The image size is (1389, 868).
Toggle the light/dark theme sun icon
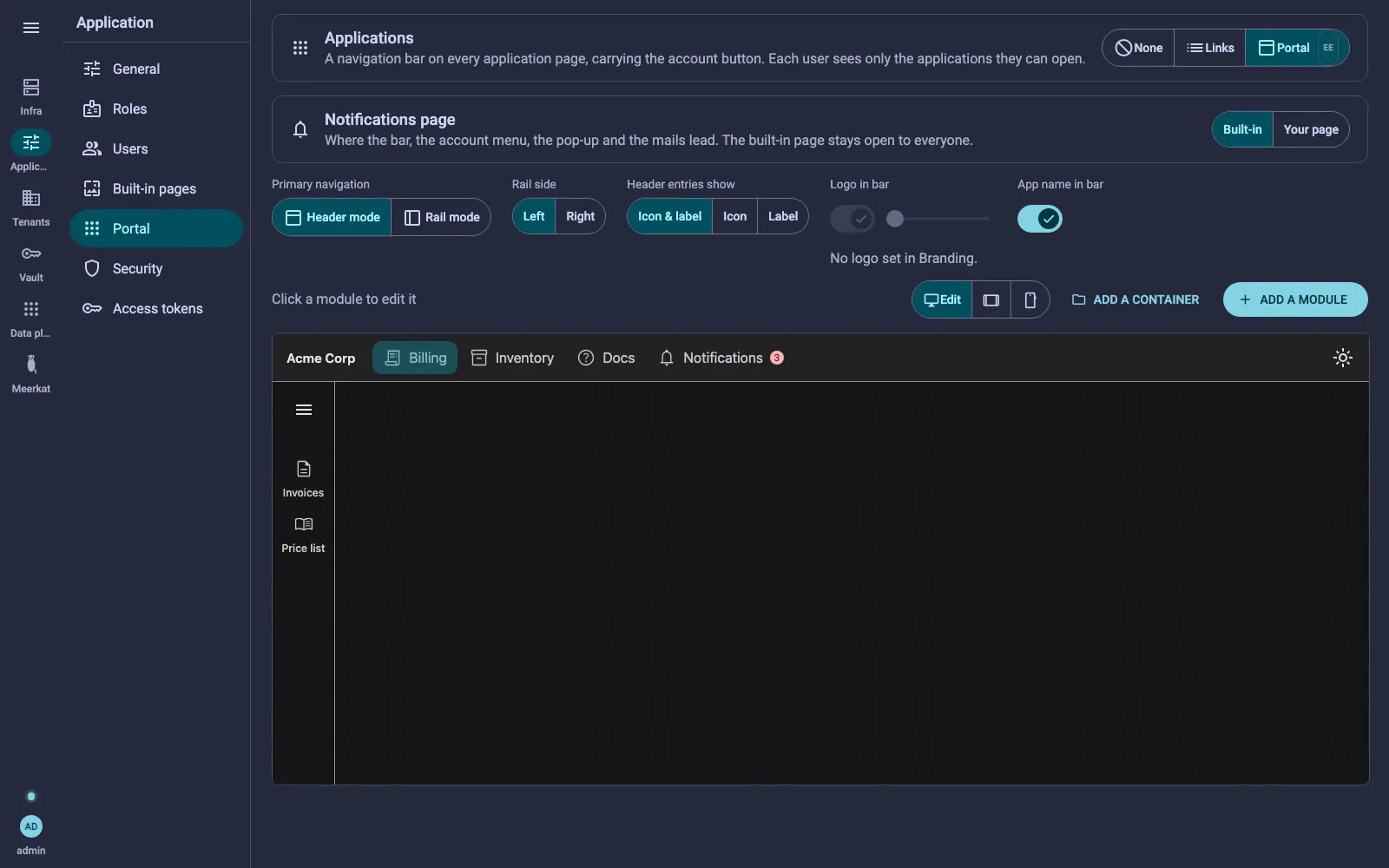[x=1343, y=358]
